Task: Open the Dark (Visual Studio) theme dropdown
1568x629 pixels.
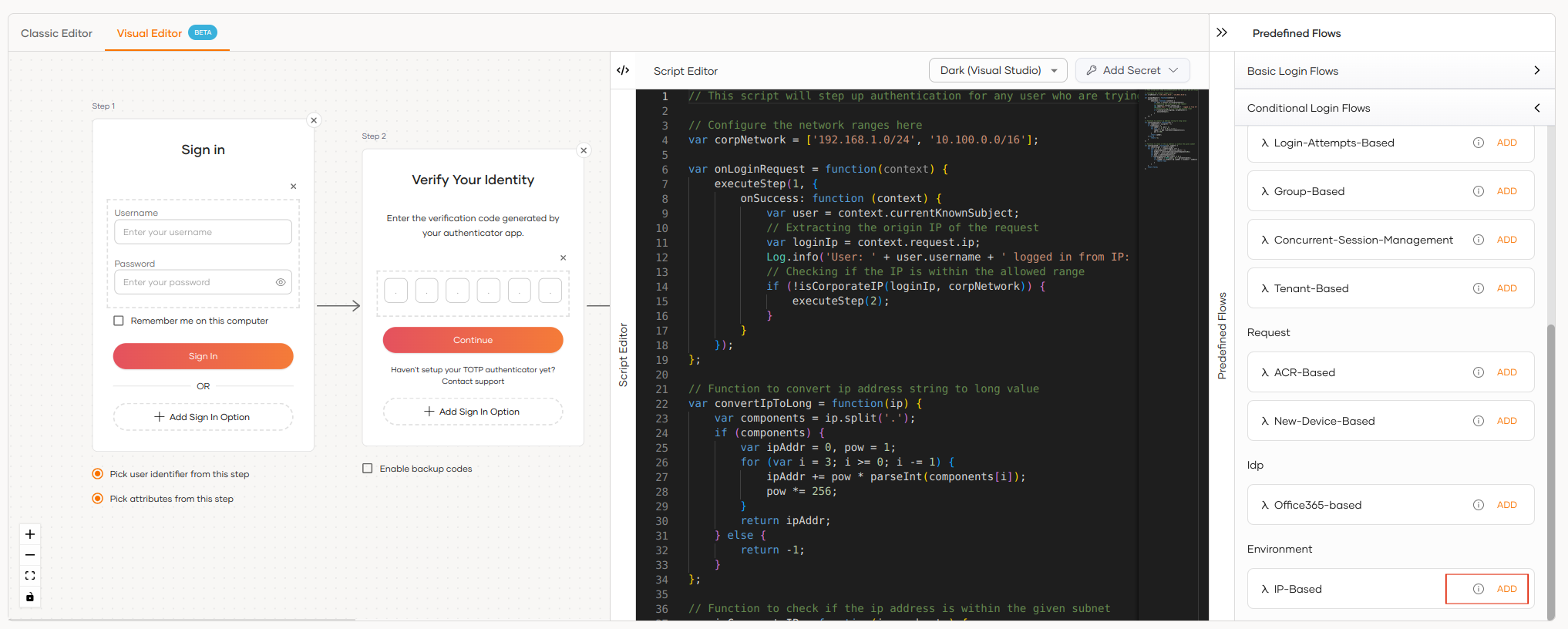Action: [x=998, y=70]
